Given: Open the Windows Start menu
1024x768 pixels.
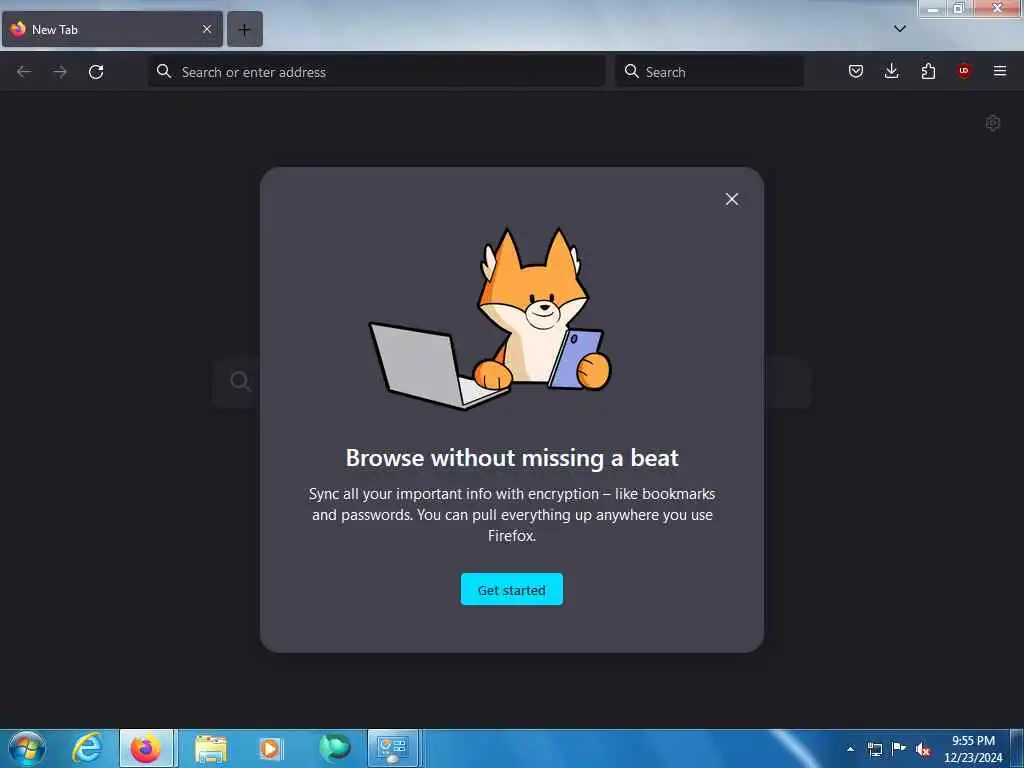Looking at the screenshot, I should (x=27, y=748).
